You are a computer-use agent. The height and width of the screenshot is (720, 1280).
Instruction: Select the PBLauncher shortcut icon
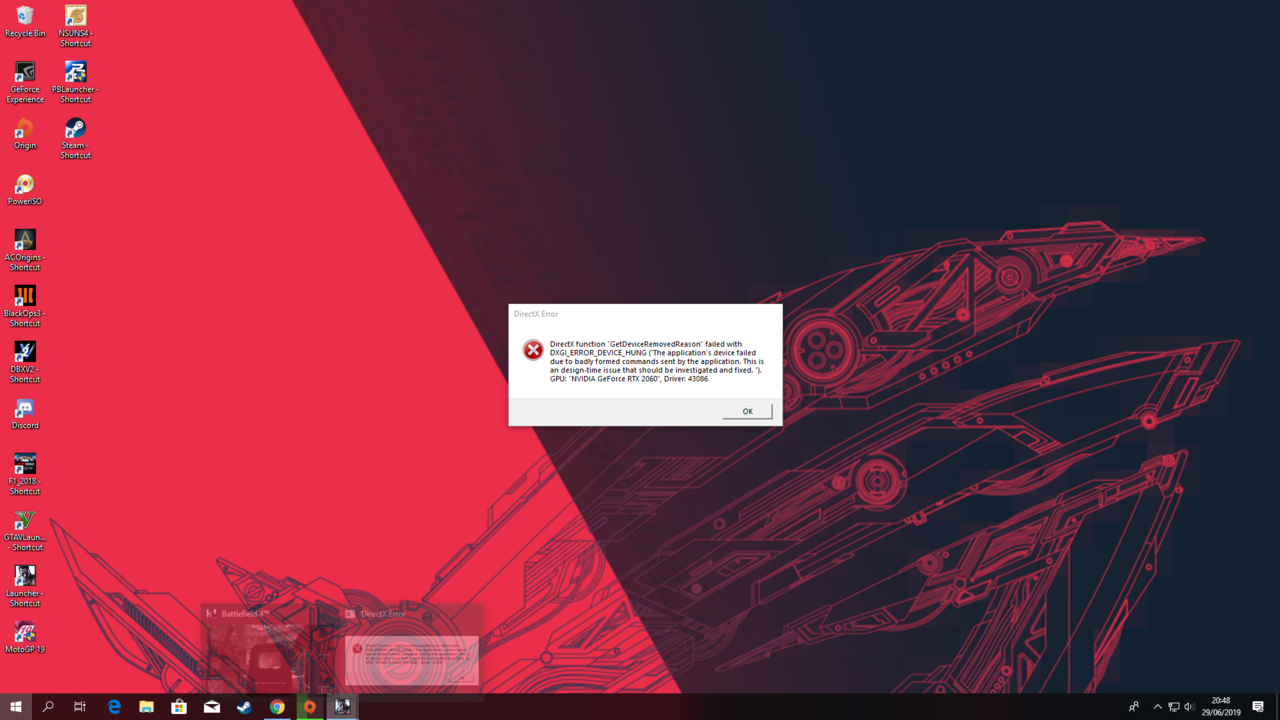[x=75, y=82]
